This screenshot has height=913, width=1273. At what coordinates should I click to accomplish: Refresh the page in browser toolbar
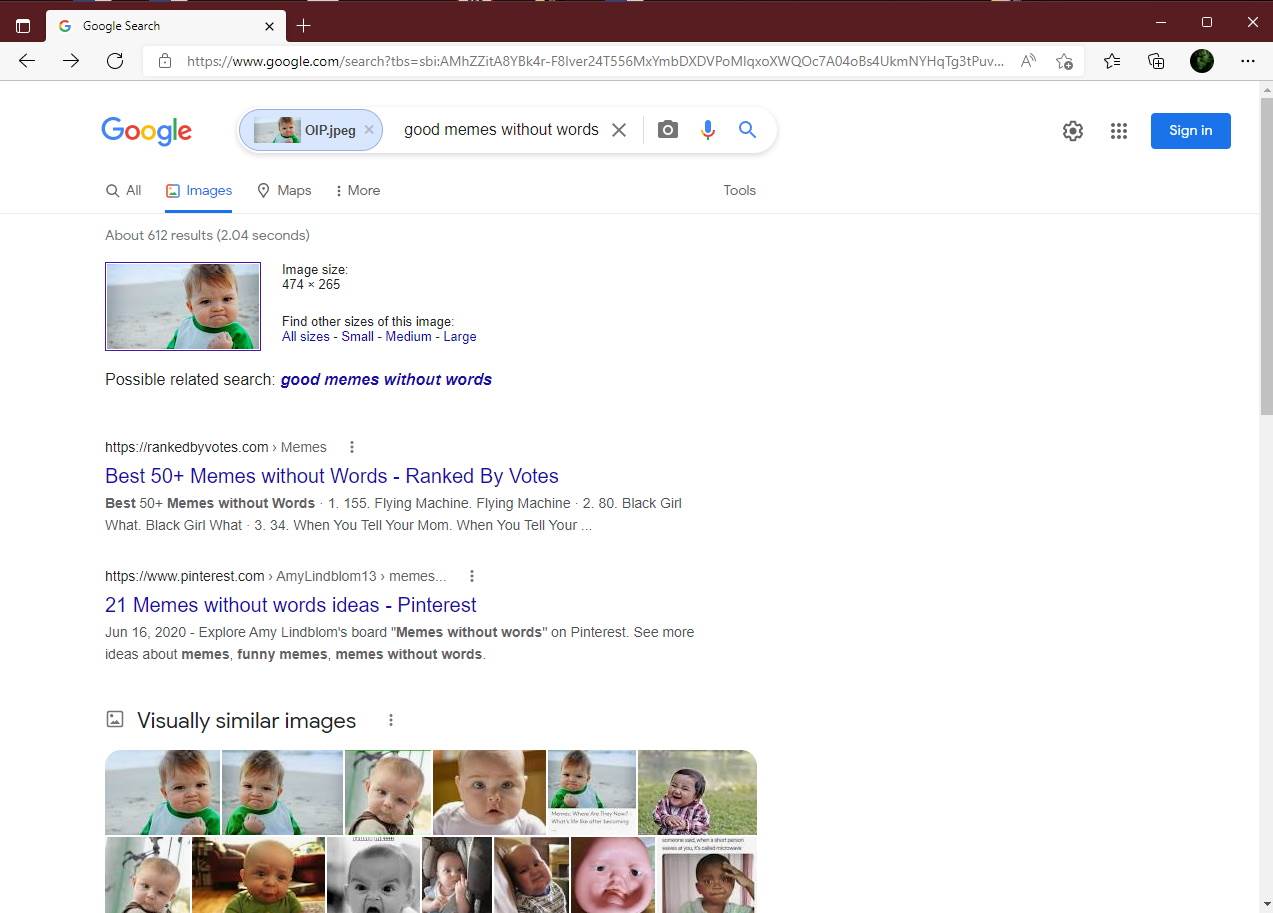tap(115, 61)
